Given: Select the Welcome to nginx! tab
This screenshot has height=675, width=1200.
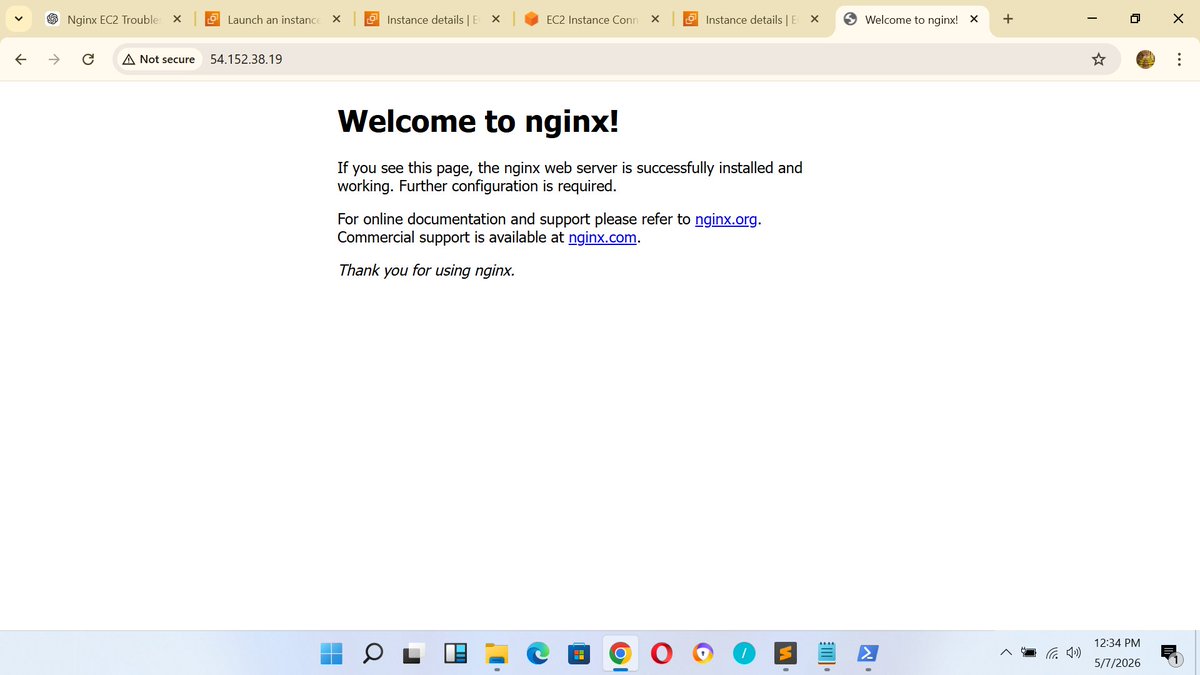Looking at the screenshot, I should [x=911, y=19].
